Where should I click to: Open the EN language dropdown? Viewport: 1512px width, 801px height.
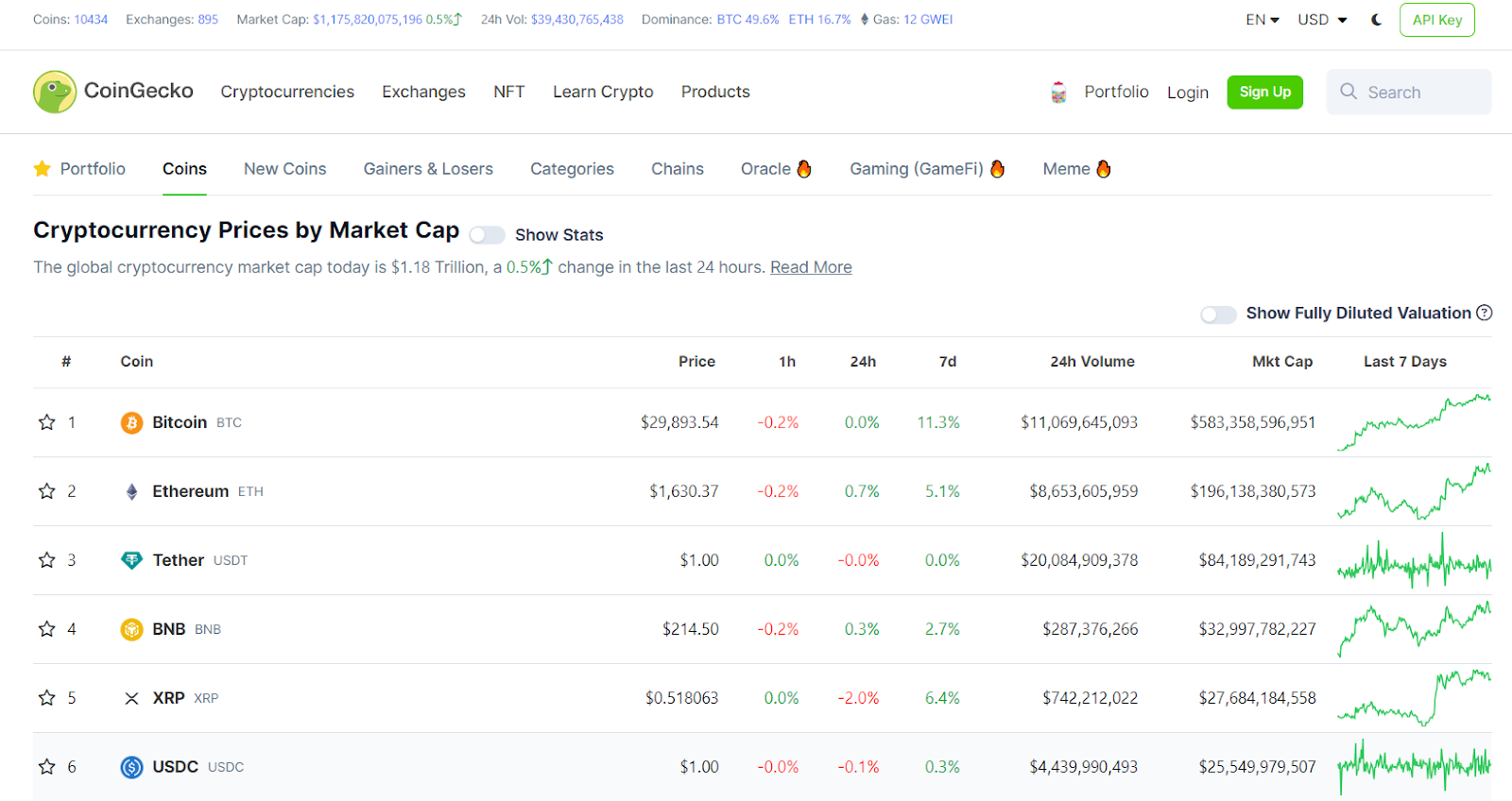tap(1262, 20)
